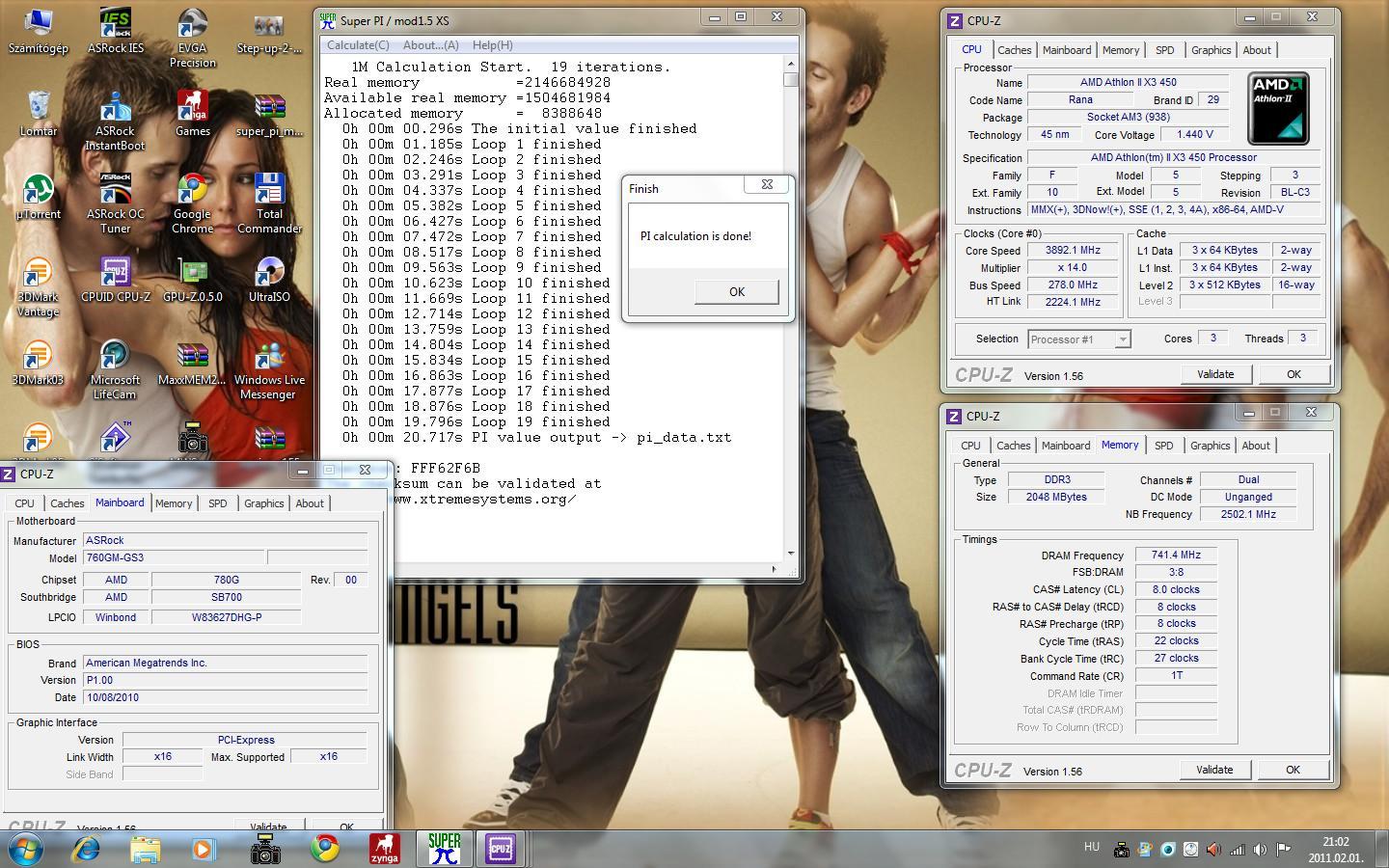Open Windows Explorer folder taskbar icon
Image resolution: width=1389 pixels, height=868 pixels.
tap(146, 849)
